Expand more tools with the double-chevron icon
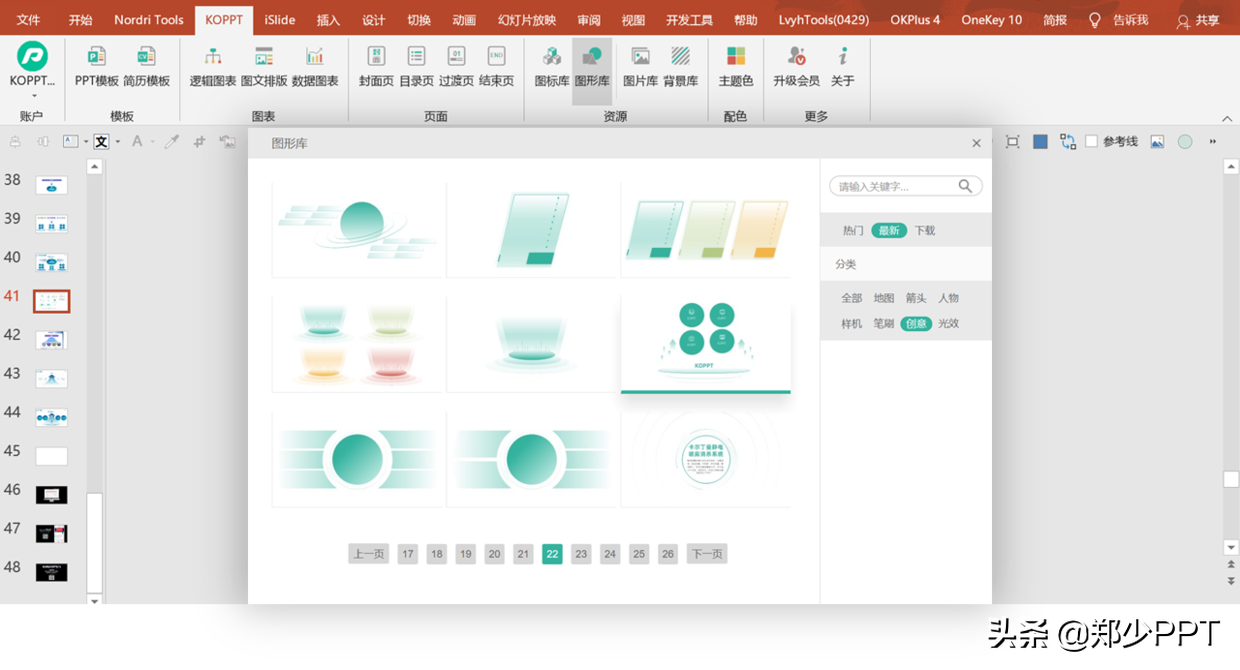Screen dimensions: 1240x670 1211,142
